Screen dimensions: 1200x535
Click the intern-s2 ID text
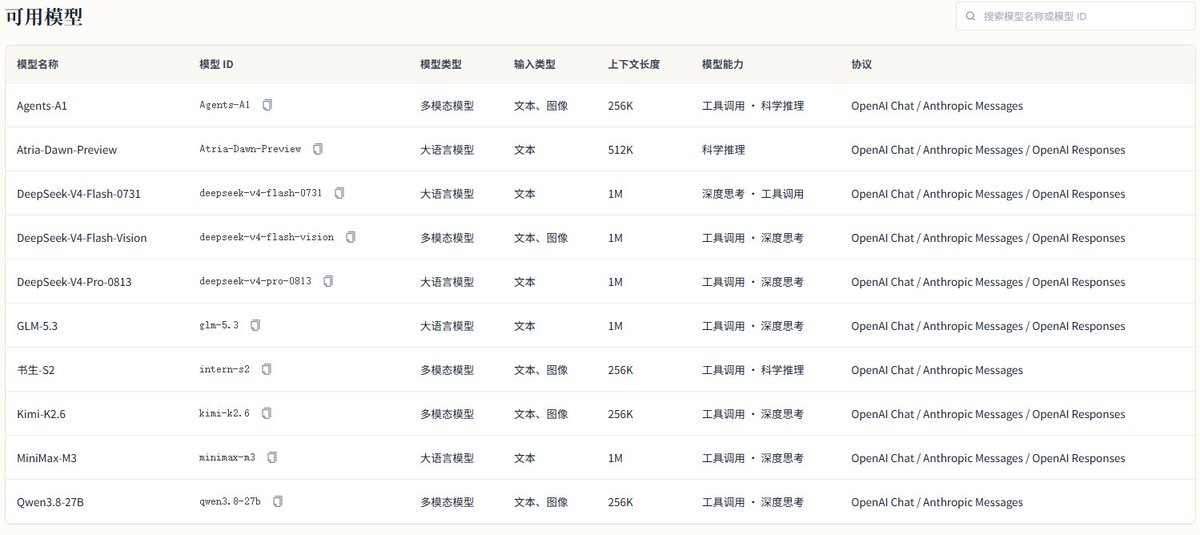[x=225, y=369]
